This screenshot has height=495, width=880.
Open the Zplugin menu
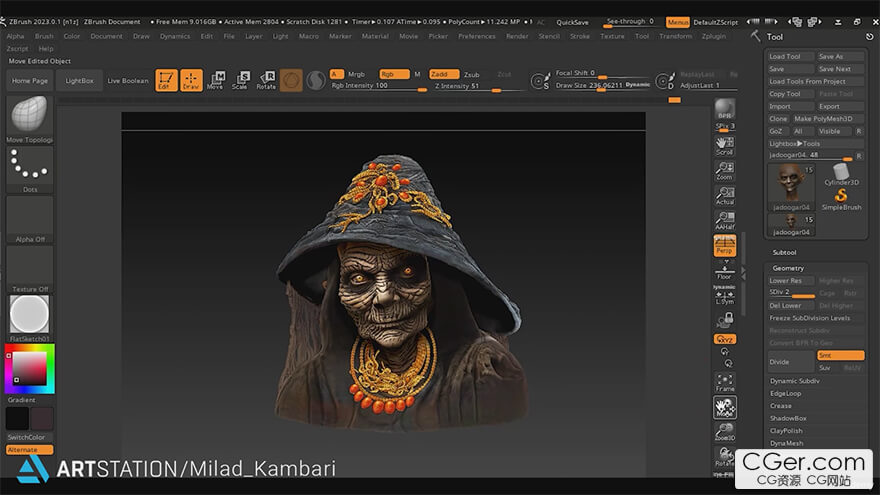point(713,36)
